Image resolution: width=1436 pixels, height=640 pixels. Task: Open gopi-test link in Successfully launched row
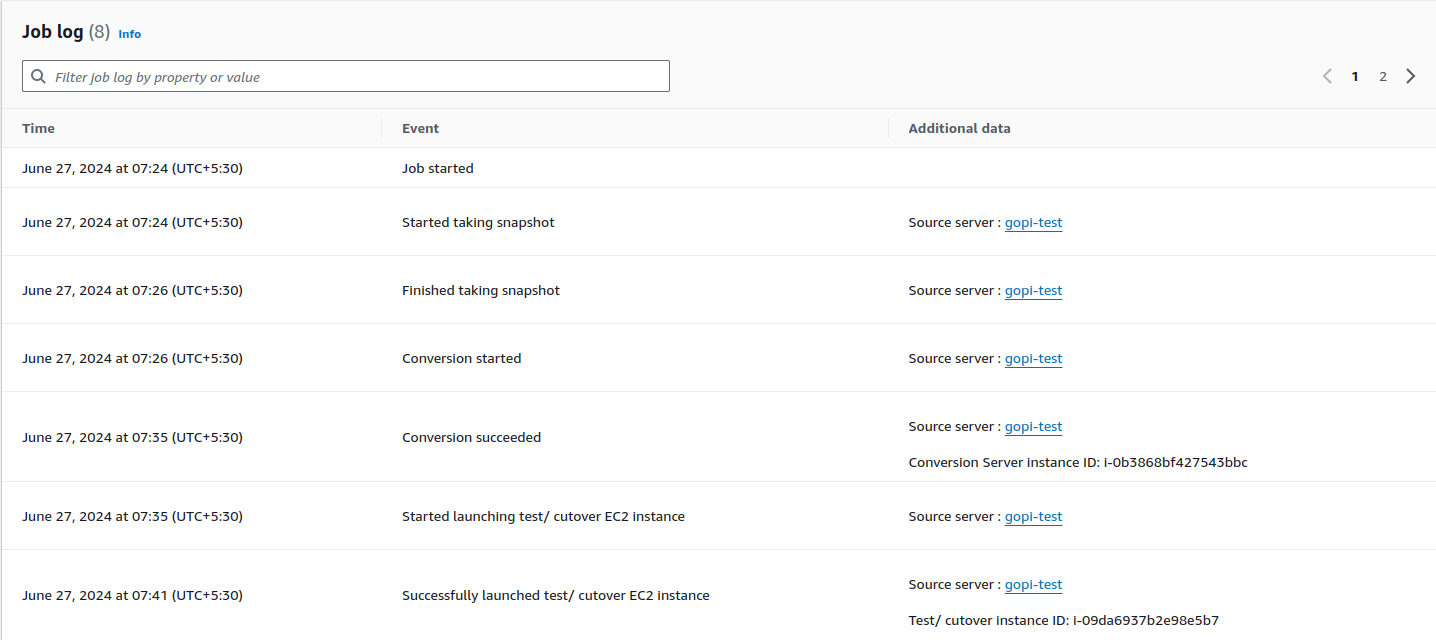(x=1033, y=585)
